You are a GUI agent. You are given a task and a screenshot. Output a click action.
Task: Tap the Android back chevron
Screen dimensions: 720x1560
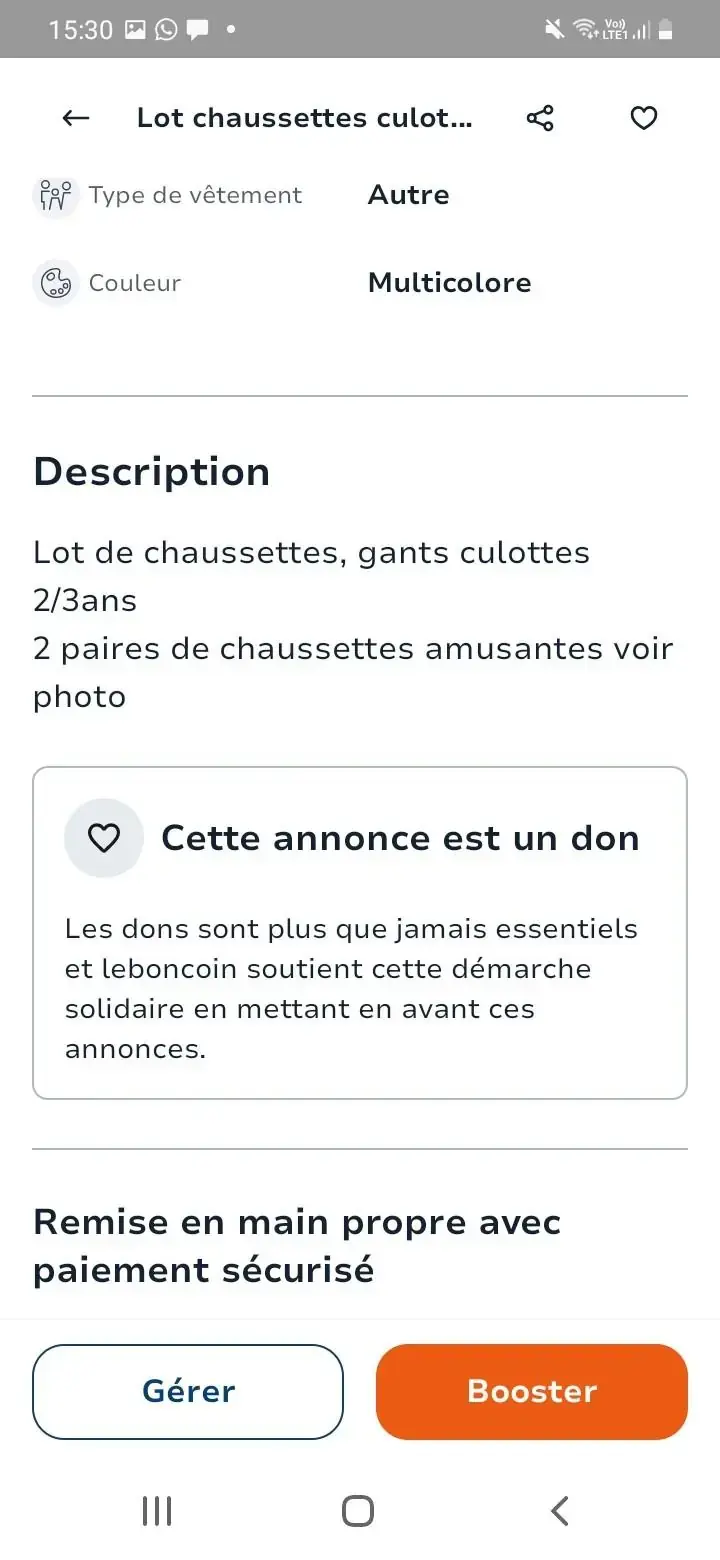pos(560,1511)
